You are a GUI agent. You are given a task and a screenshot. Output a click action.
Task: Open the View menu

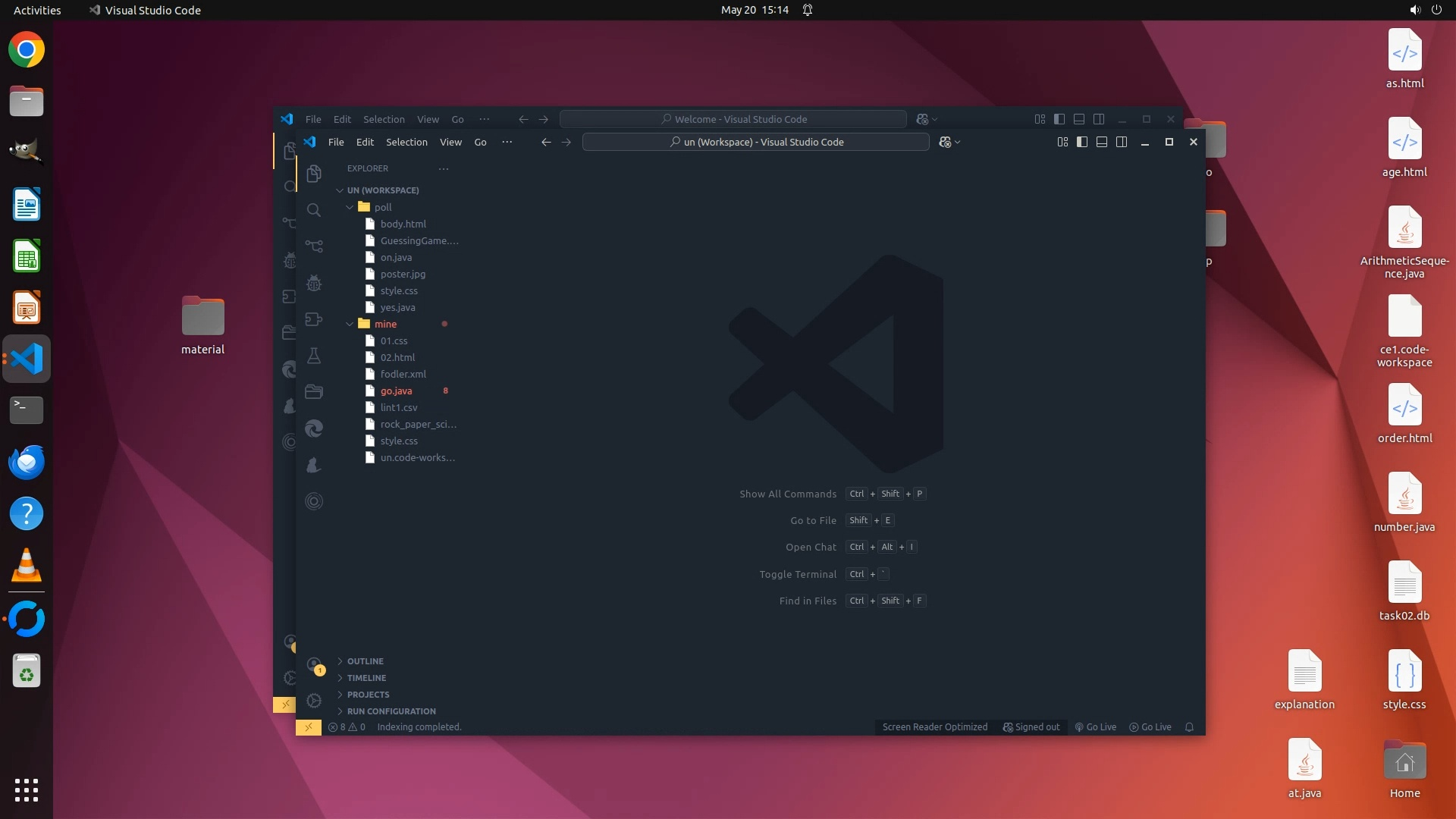tap(450, 142)
